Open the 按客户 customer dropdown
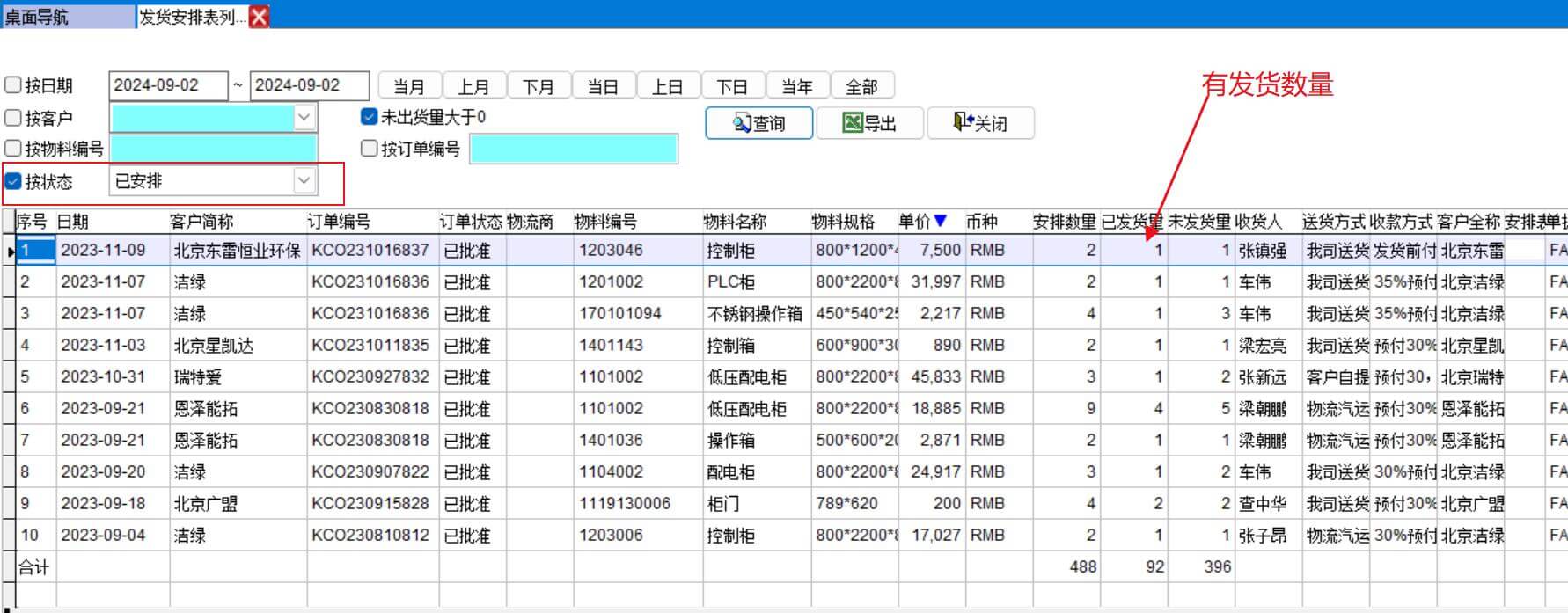The height and width of the screenshot is (613, 1568). (x=304, y=117)
